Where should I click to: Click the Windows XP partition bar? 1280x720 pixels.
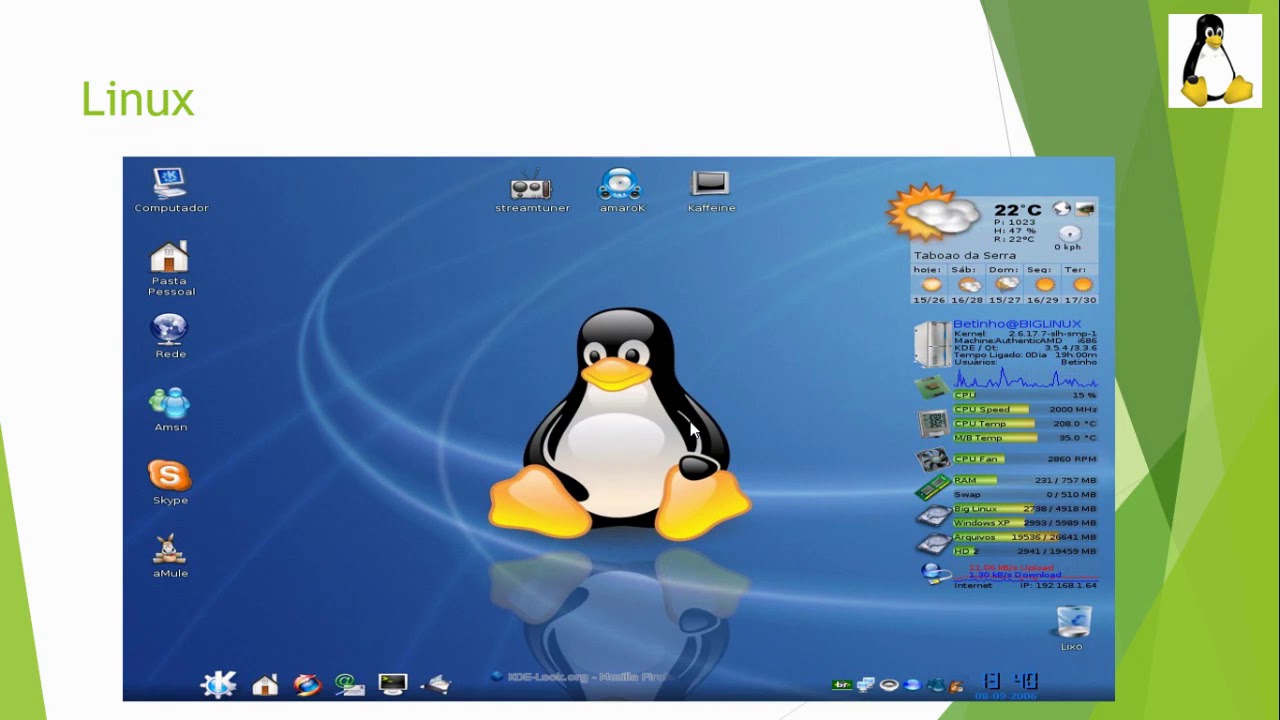tap(1025, 523)
